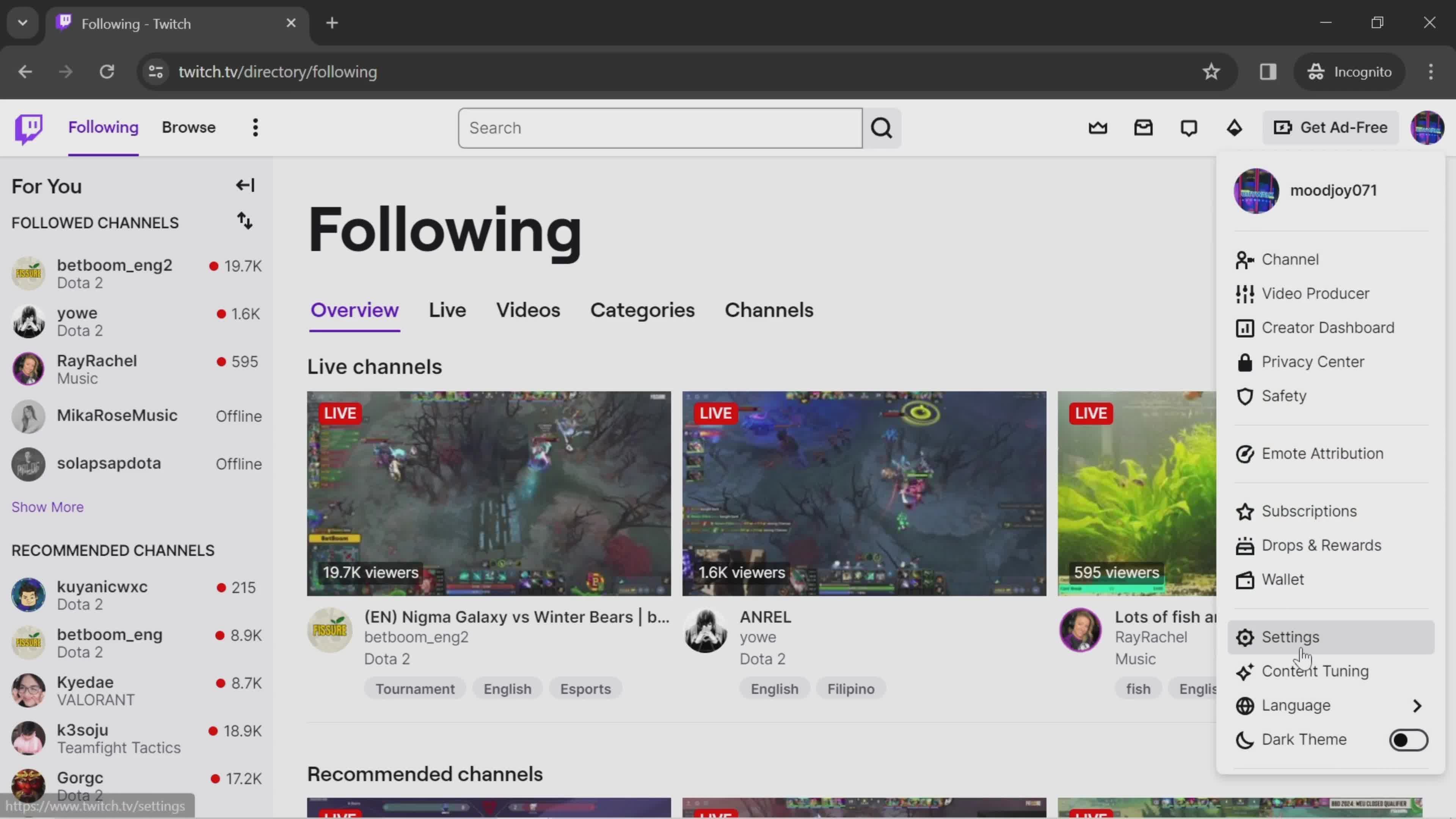Viewport: 1456px width, 819px height.
Task: Click the Drops & Rewards icon
Action: 1244,545
